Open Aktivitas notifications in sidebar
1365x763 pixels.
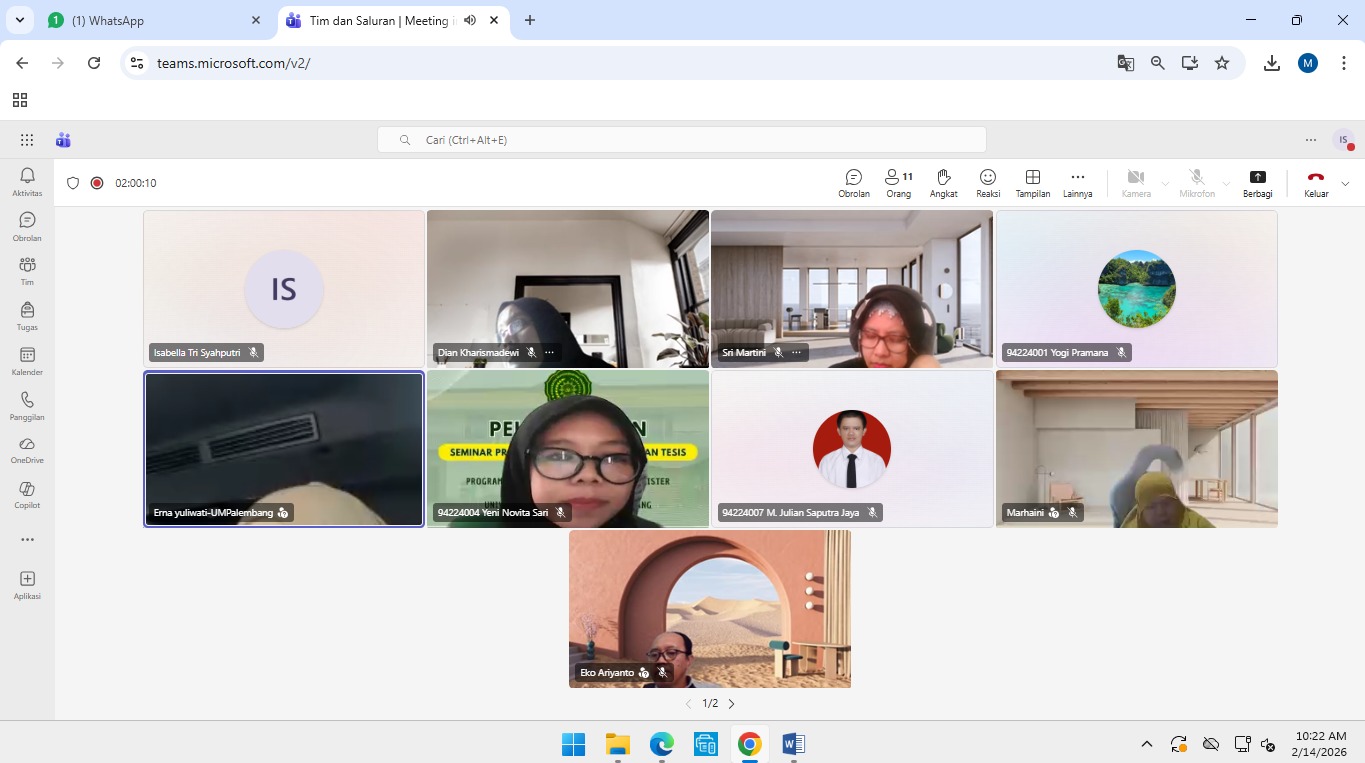pyautogui.click(x=27, y=181)
